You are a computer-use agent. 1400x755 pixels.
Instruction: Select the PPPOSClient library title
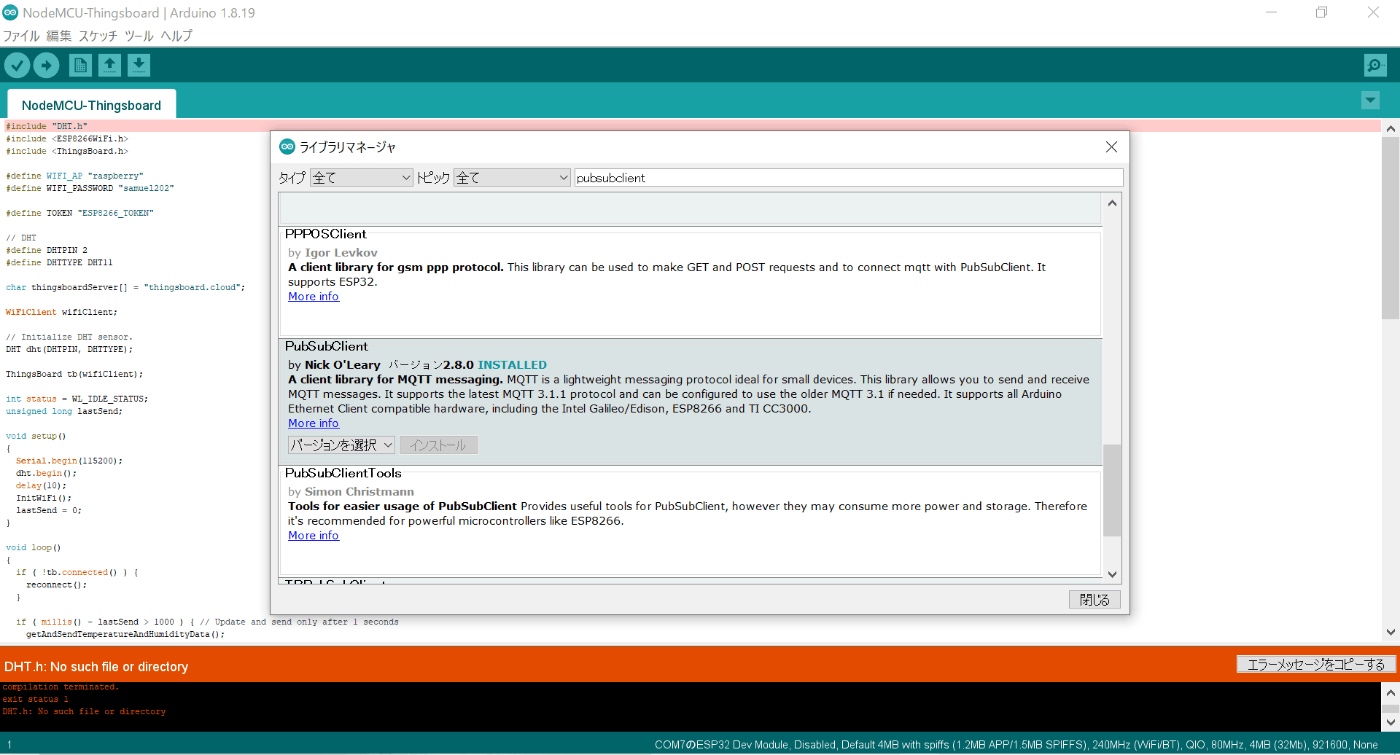326,234
